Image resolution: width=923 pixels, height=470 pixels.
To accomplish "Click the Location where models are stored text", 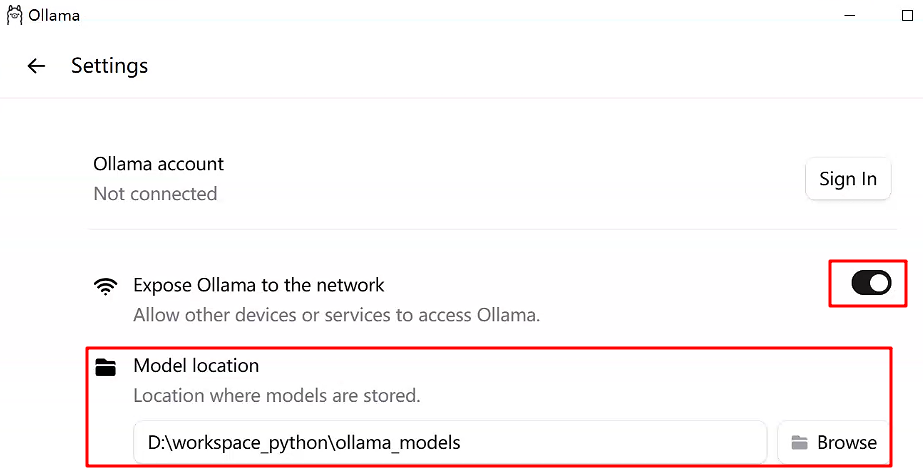I will (x=277, y=395).
